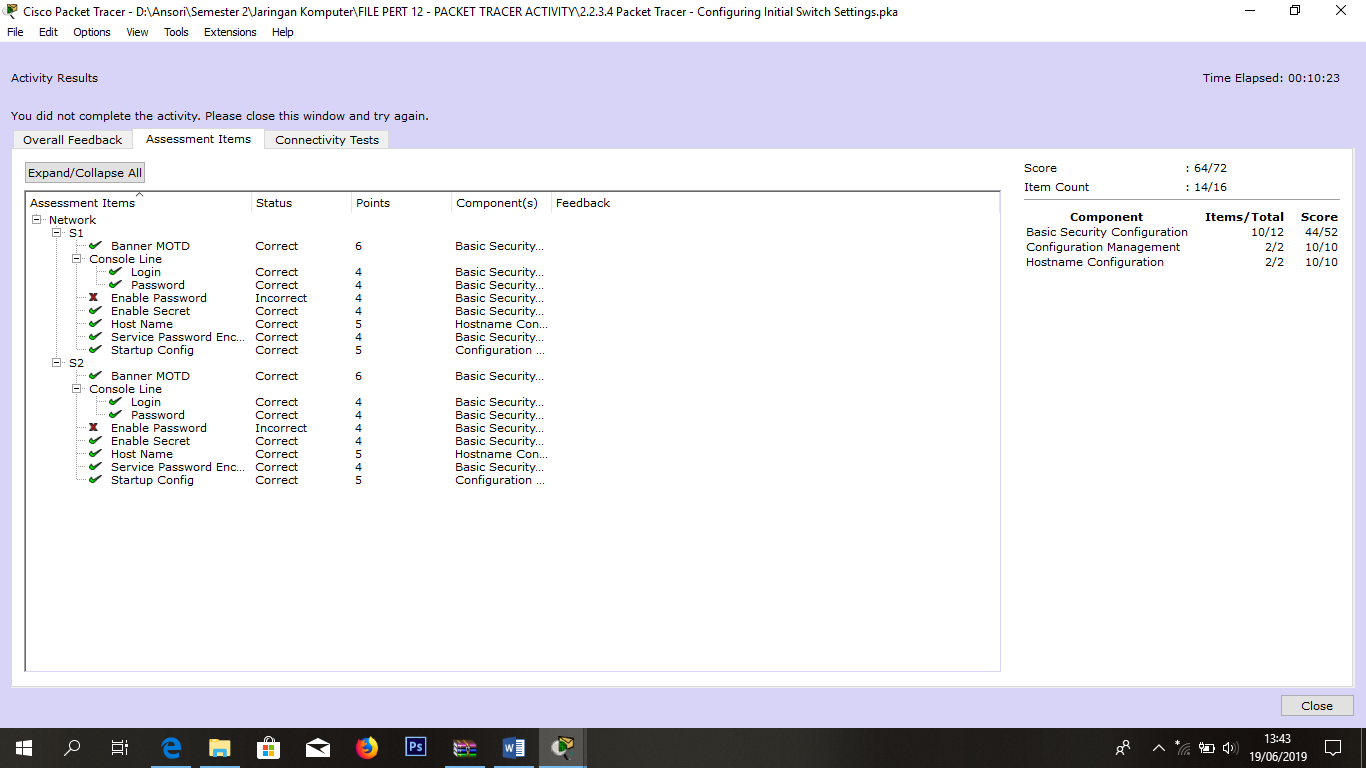The width and height of the screenshot is (1366, 768).
Task: Select the incorrect Enable Password item under S2
Action: click(159, 428)
